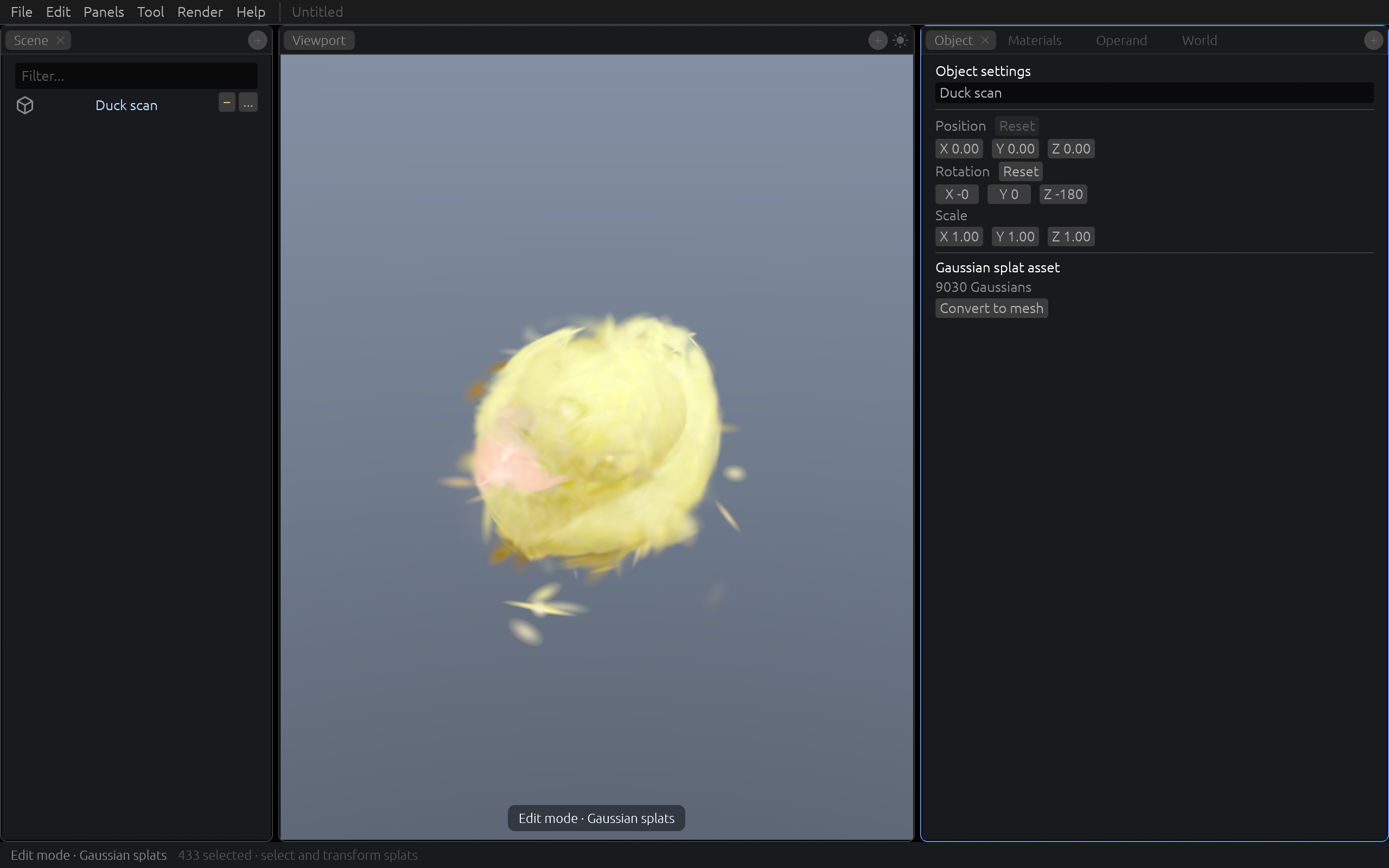The height and width of the screenshot is (868, 1389).
Task: Toggle the viewport lighting sun icon
Action: [900, 40]
